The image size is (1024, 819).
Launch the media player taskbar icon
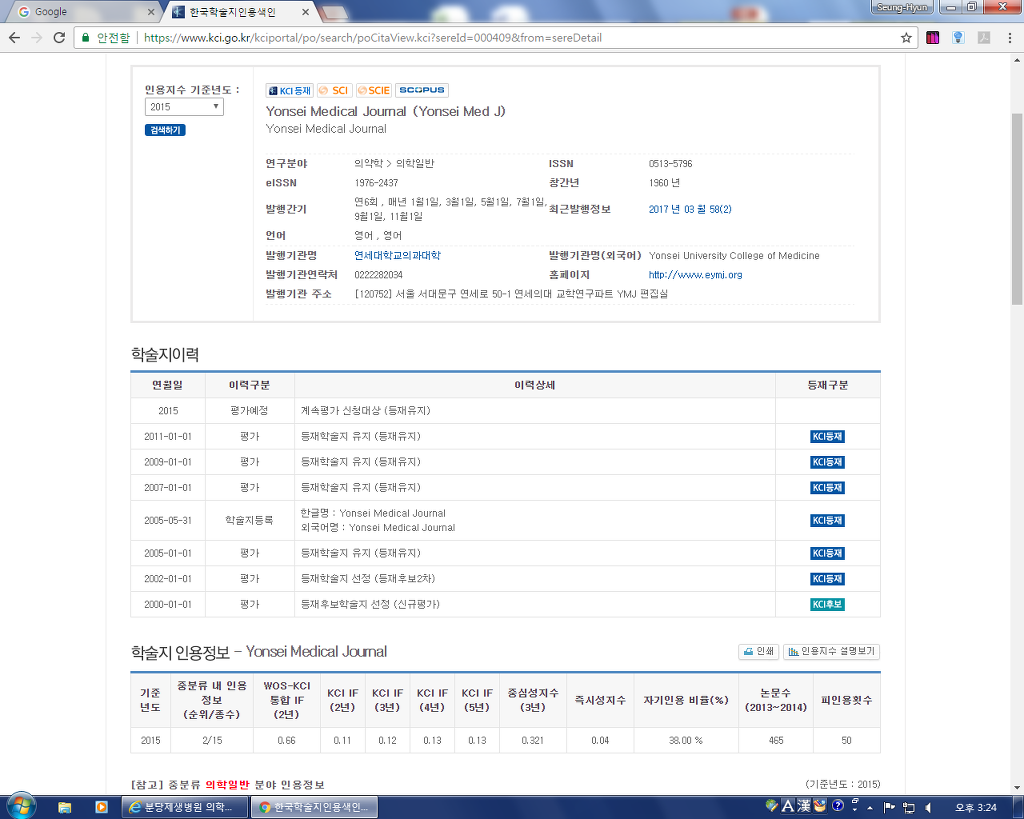click(101, 807)
